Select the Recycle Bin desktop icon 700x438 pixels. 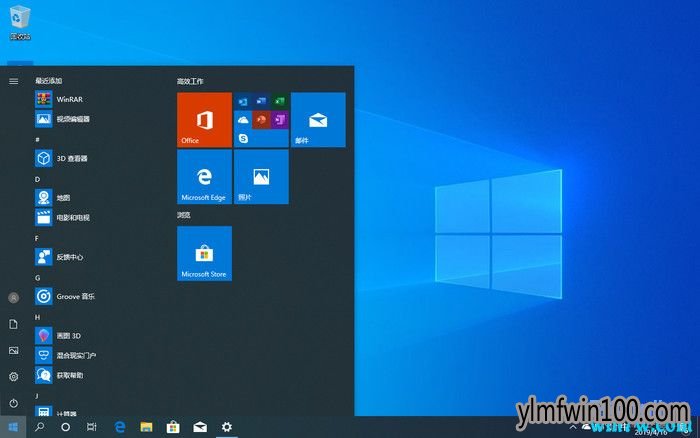[20, 22]
